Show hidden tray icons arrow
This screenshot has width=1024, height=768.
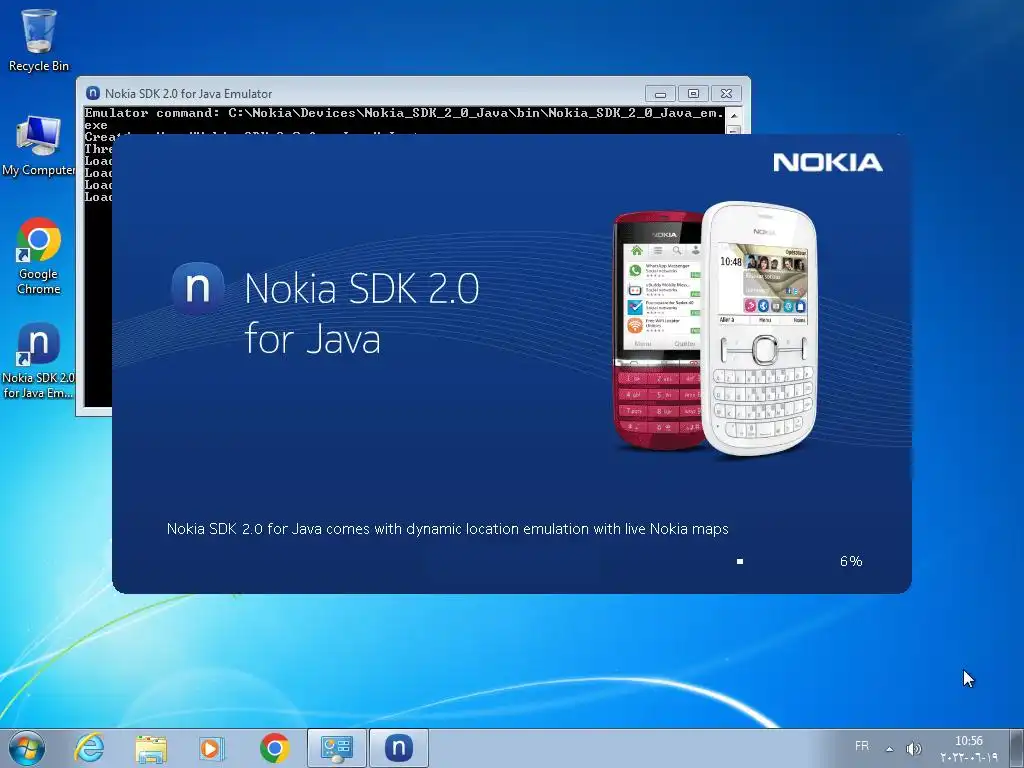pos(889,749)
